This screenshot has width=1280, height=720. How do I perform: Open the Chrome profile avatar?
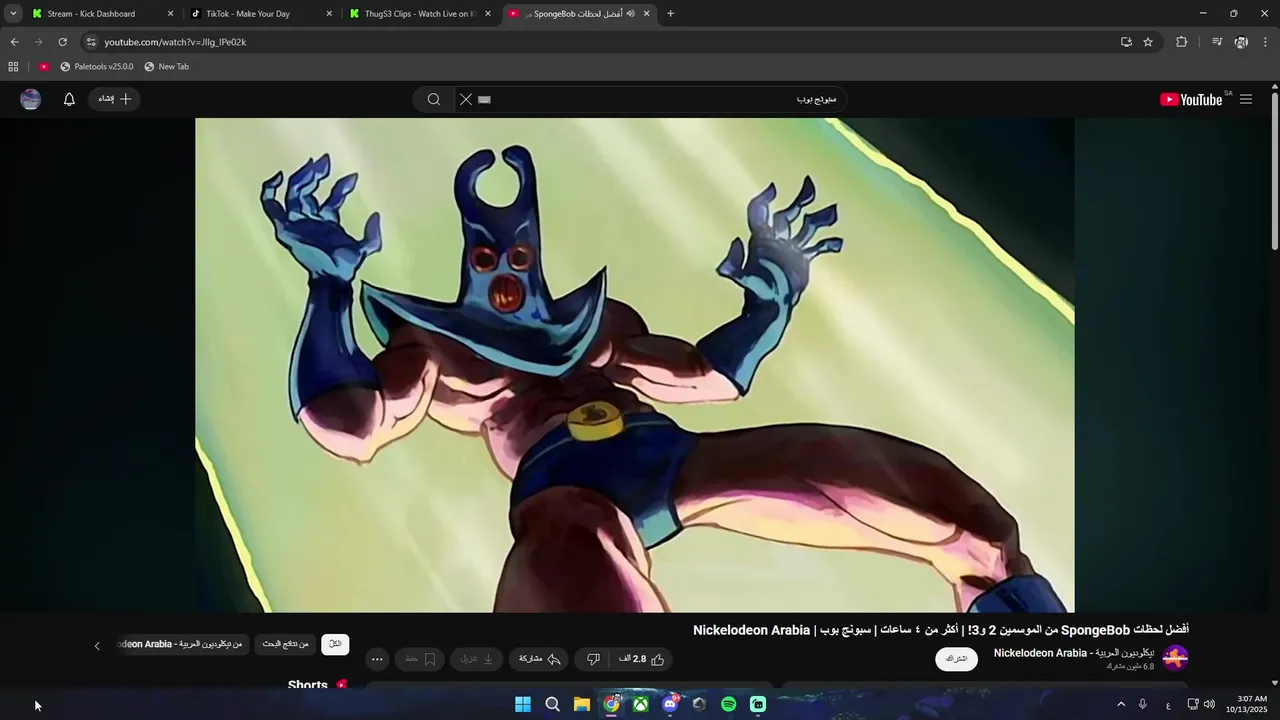tap(1241, 42)
